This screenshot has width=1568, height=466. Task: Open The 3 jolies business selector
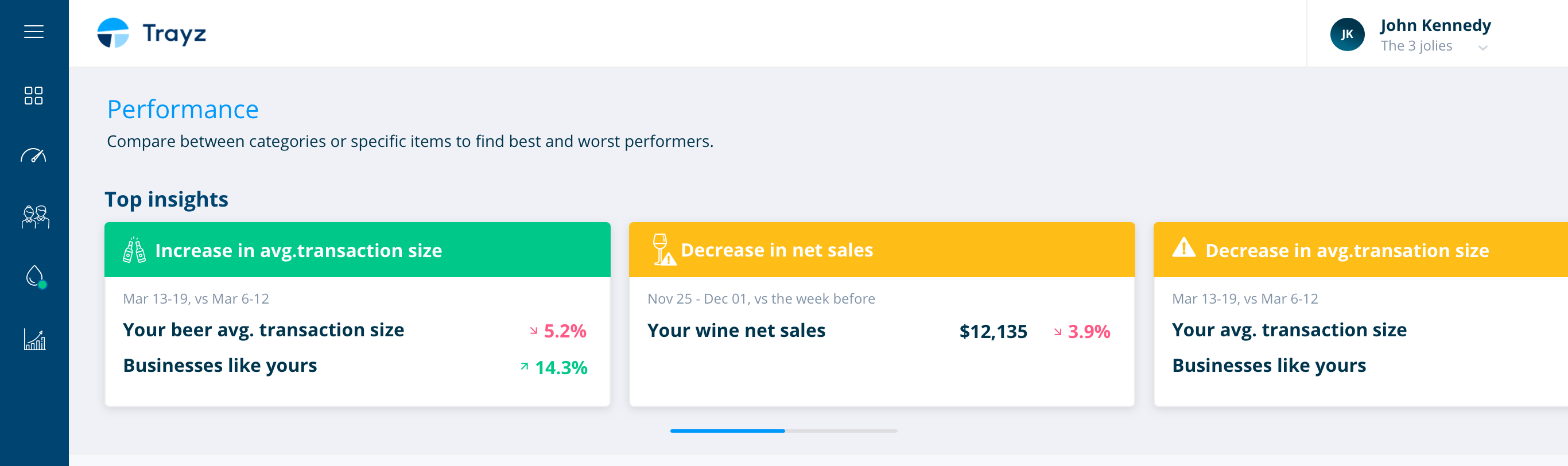[x=1416, y=46]
